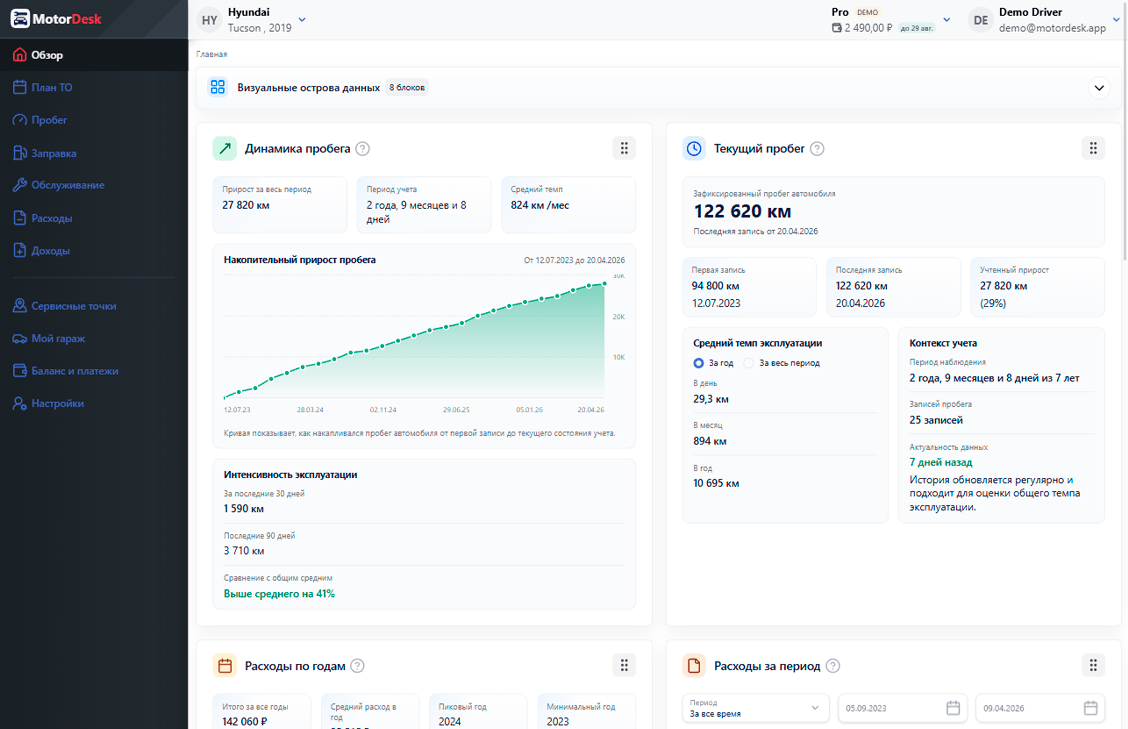Click the drag handle on Текущий пробег card
The width and height of the screenshot is (1128, 729).
(1093, 148)
